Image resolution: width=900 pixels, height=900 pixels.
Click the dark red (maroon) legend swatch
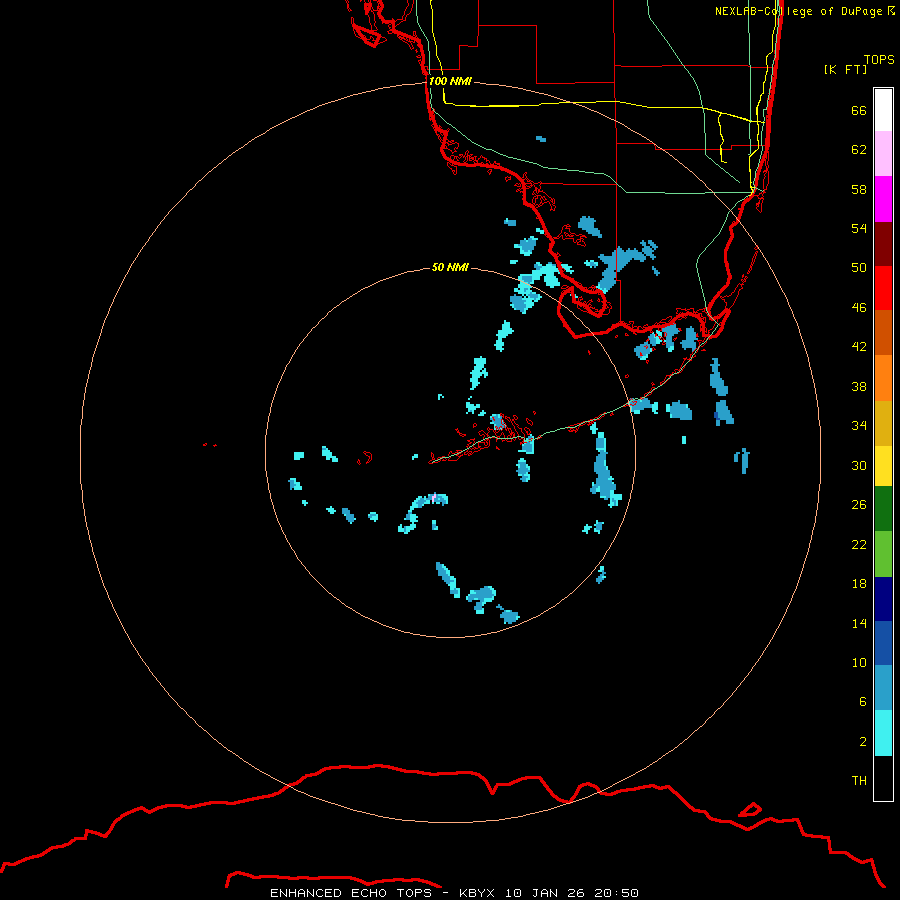point(883,243)
